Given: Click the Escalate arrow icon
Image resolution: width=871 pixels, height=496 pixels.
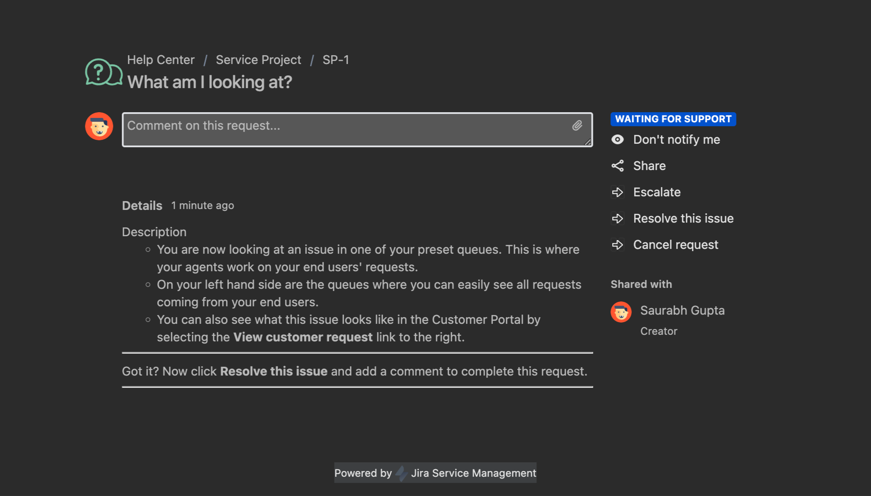Looking at the screenshot, I should pos(618,192).
